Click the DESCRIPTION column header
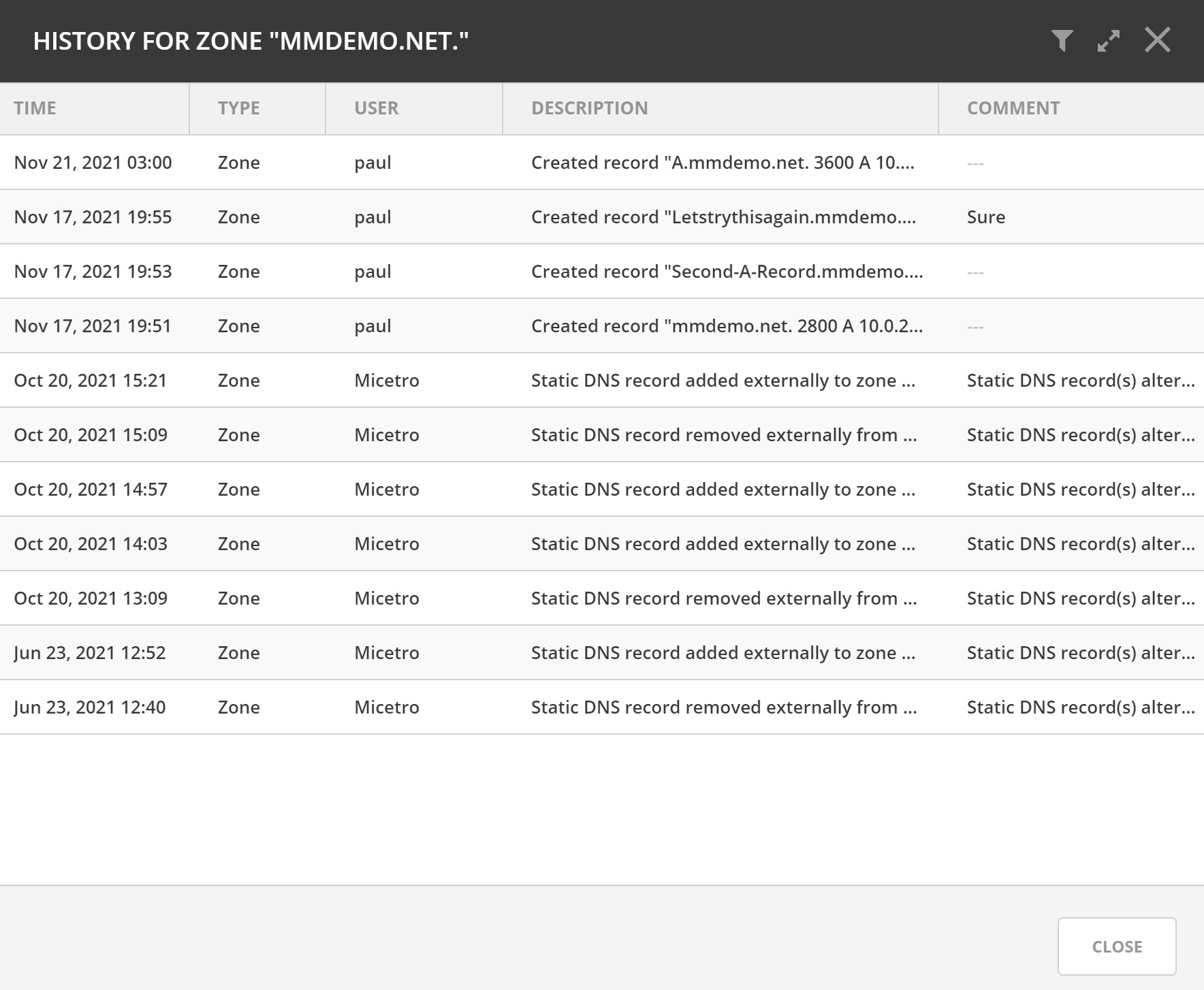 [590, 108]
